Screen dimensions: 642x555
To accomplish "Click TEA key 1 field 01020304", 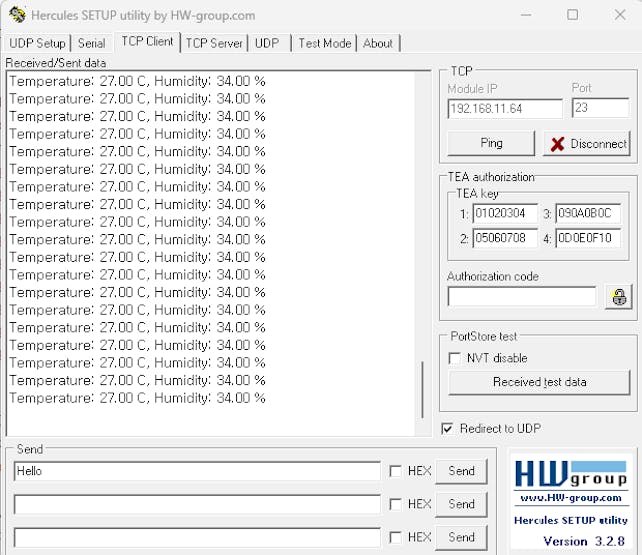I will (x=505, y=213).
